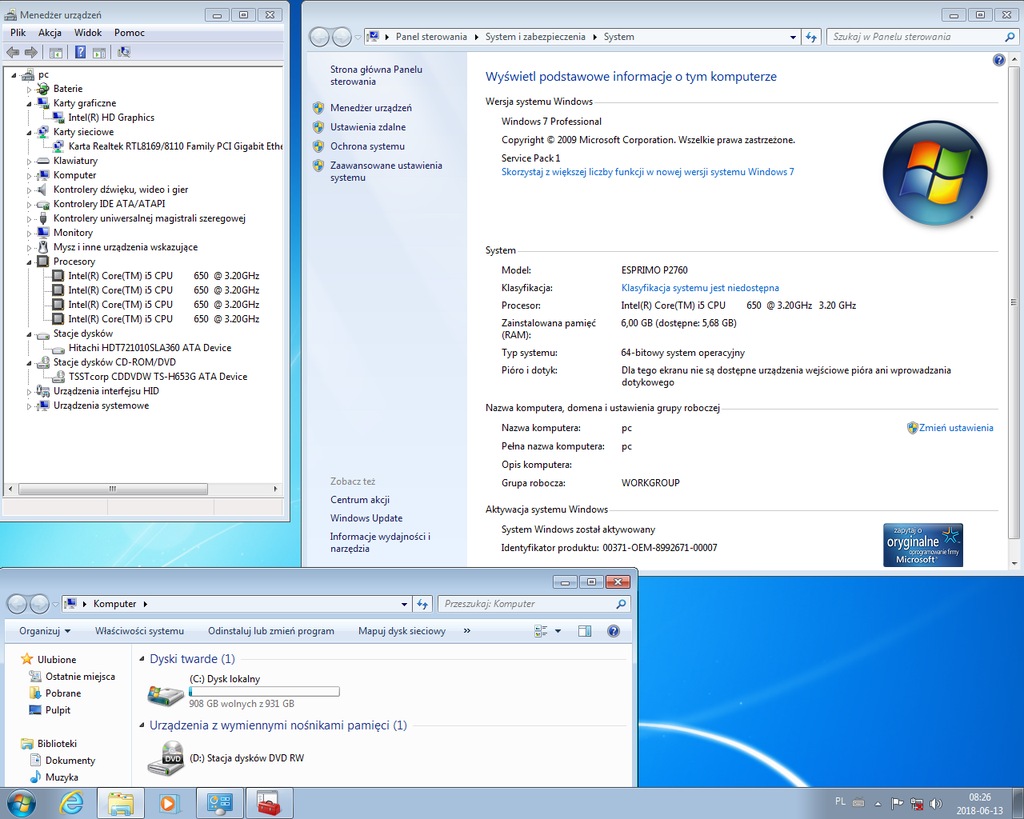Collapse the Dyski twarde group
The width and height of the screenshot is (1024, 819).
coord(142,659)
